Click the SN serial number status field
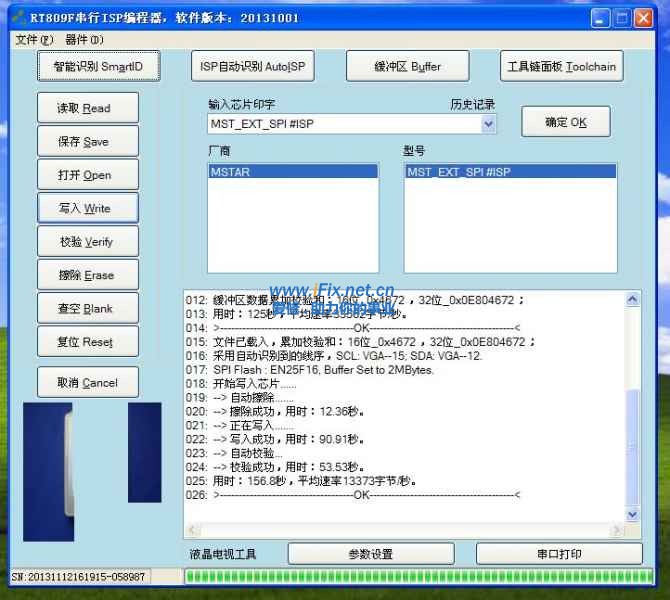Screen dimensions: 670x600 [x=79, y=577]
